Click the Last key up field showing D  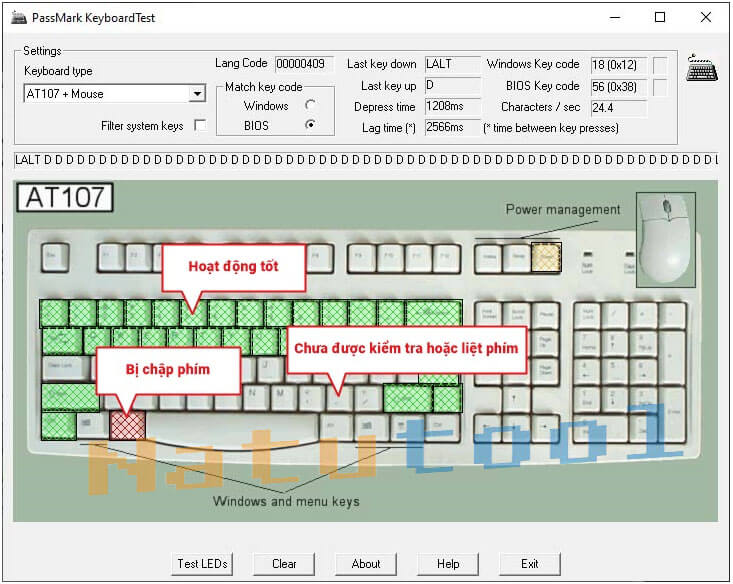pos(453,86)
